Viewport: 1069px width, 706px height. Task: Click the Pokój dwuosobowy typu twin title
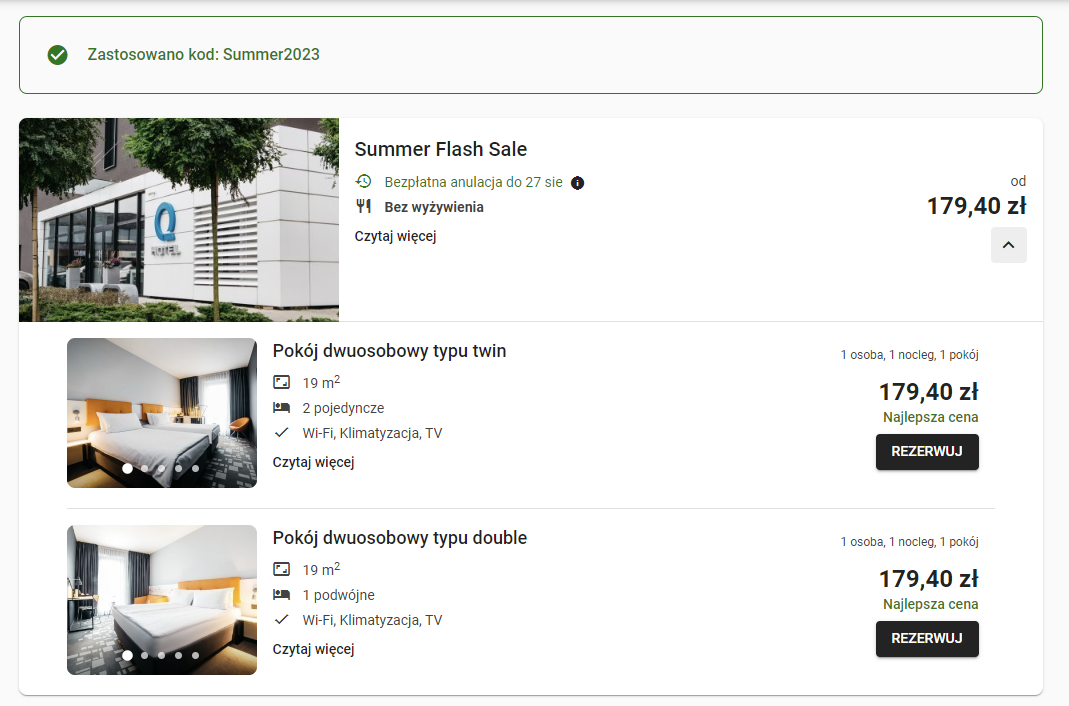click(x=389, y=351)
